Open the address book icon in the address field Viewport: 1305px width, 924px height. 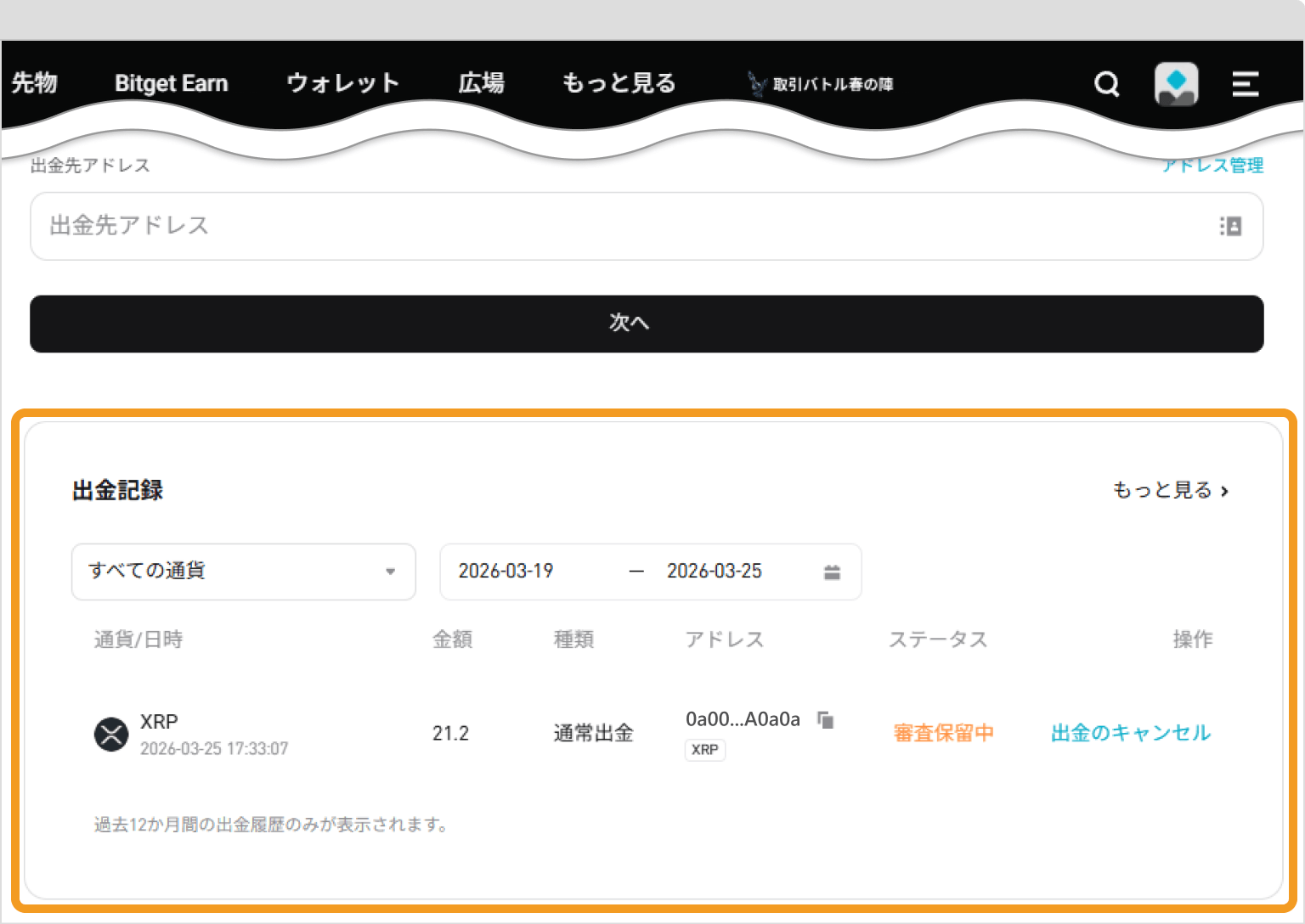[1230, 226]
